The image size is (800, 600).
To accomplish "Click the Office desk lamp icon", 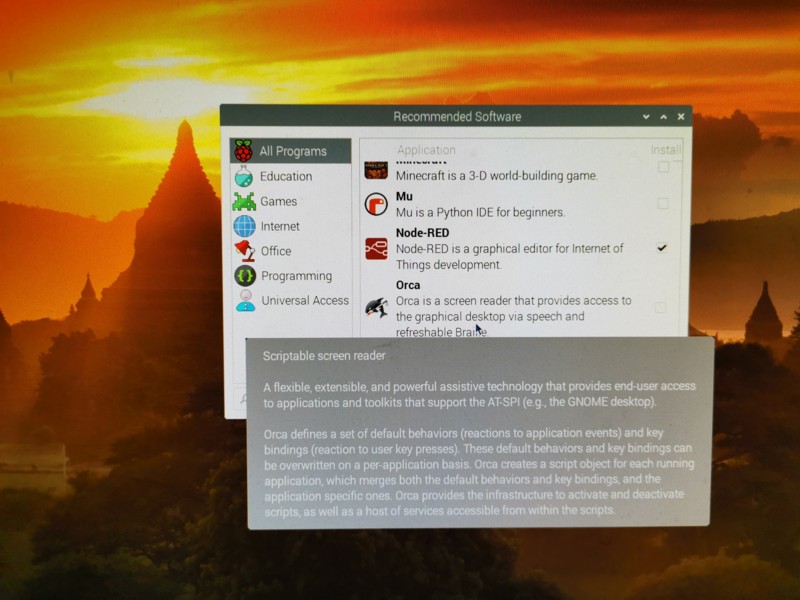I will click(x=245, y=251).
